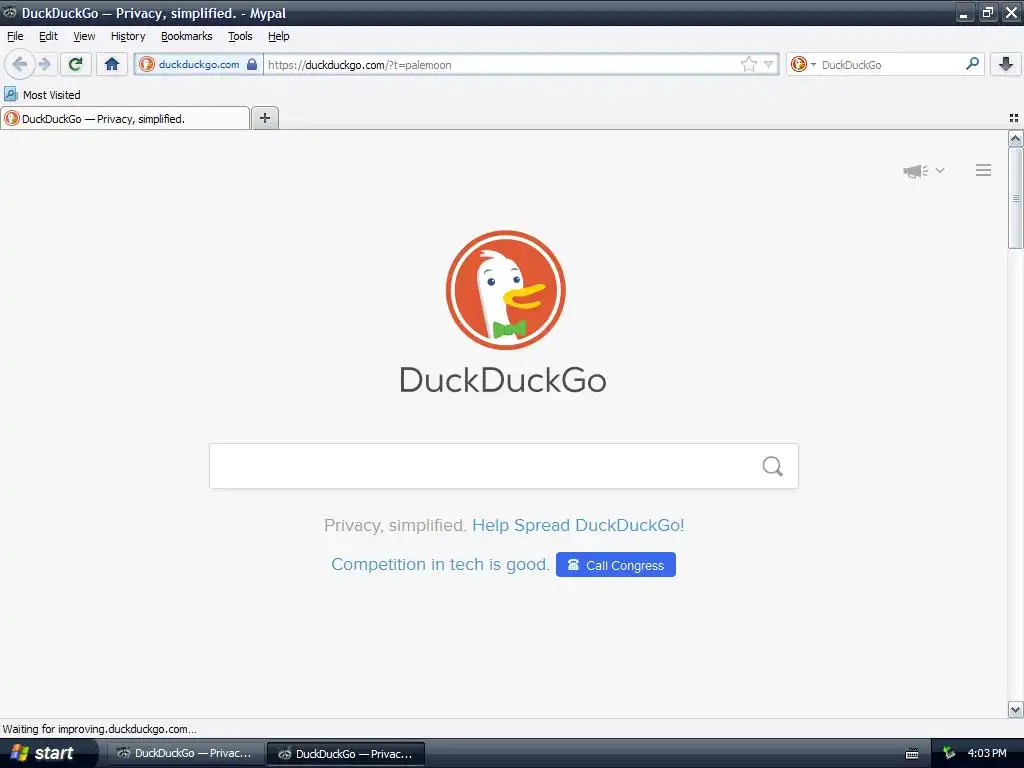Follow the Help Spread DuckDuckGo! link

(x=578, y=525)
